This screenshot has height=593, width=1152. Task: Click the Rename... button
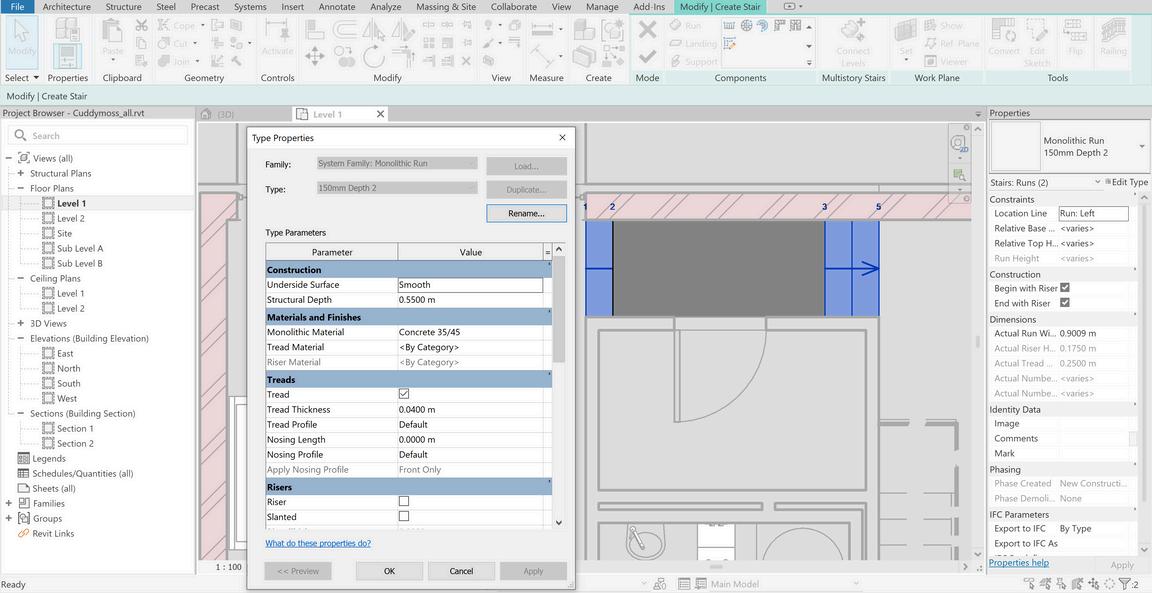(x=526, y=213)
